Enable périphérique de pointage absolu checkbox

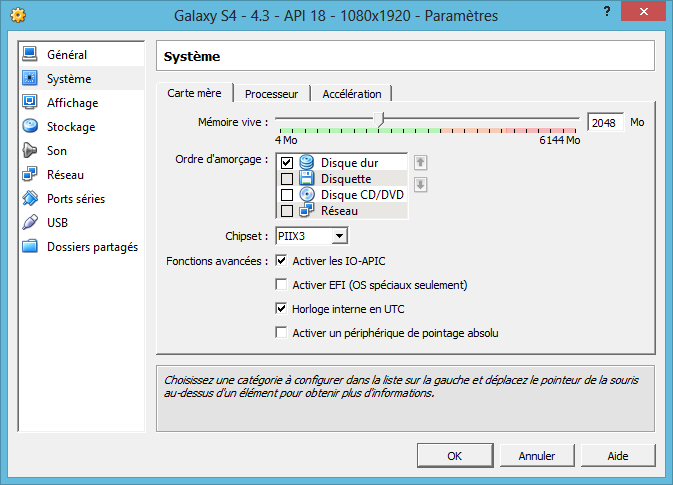point(281,333)
